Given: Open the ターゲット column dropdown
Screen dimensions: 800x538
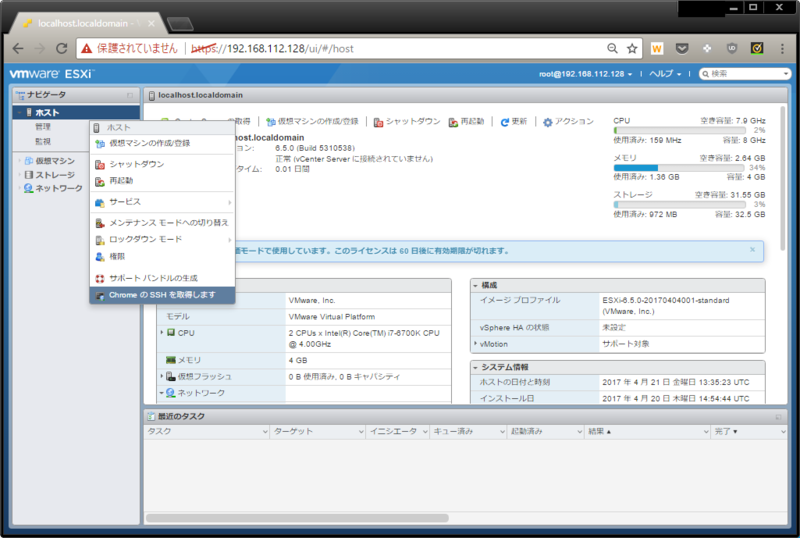Looking at the screenshot, I should click(361, 432).
